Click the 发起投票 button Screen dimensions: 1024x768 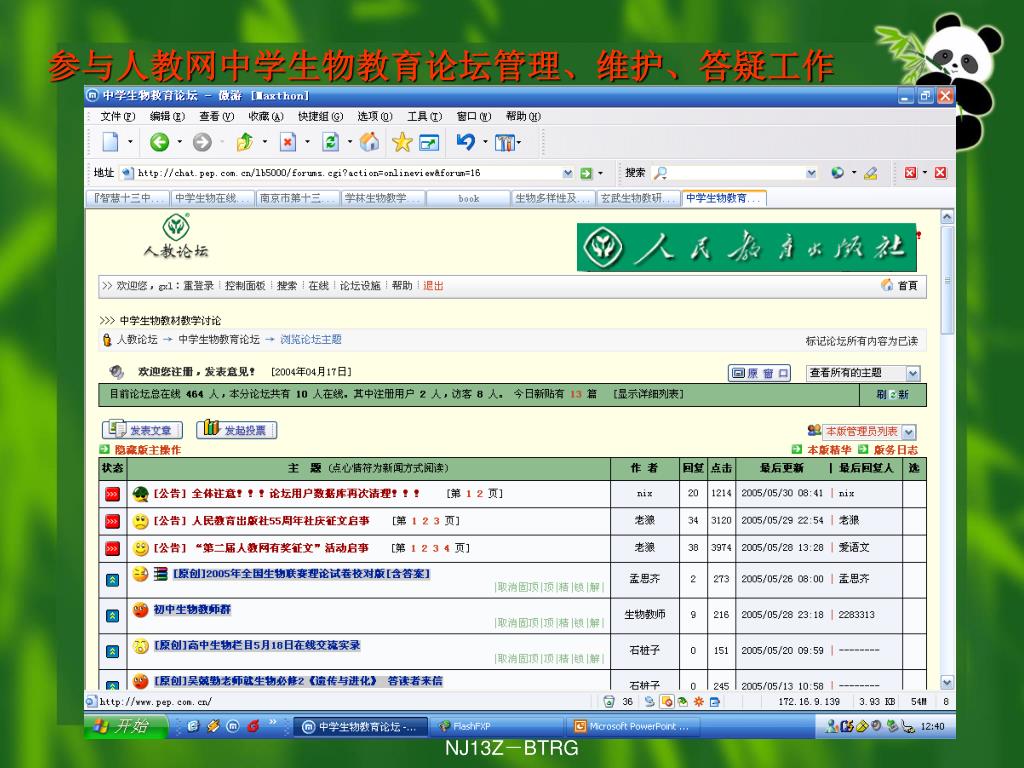pyautogui.click(x=236, y=430)
